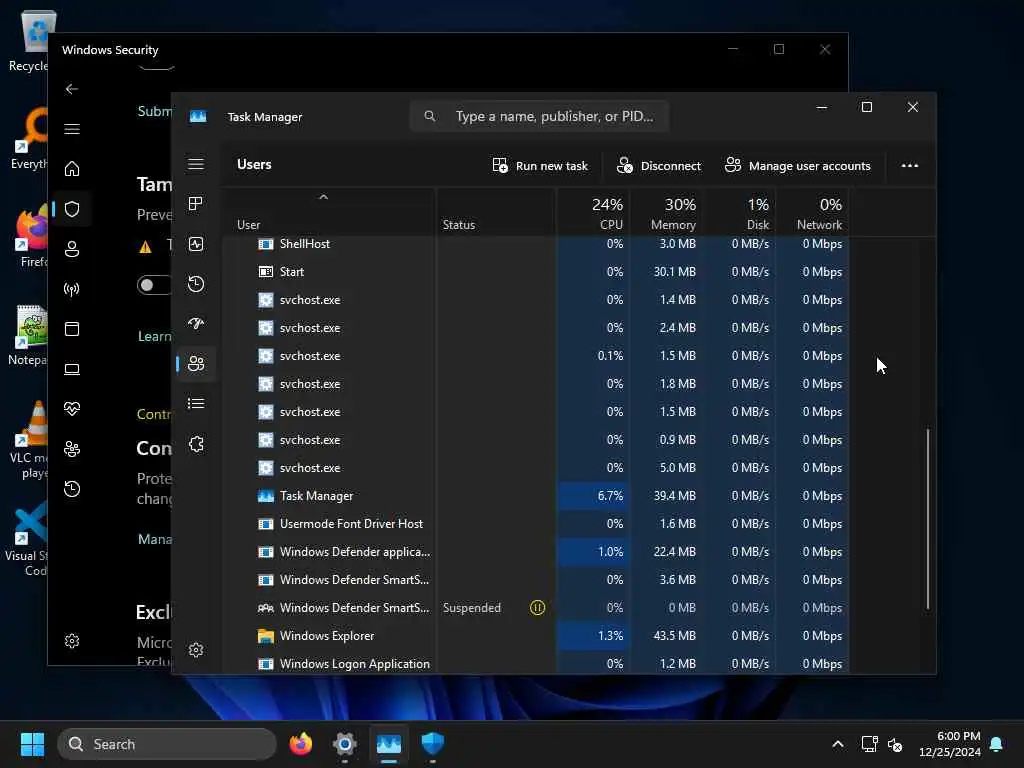Click the Run new task button
1024x768 pixels.
click(540, 166)
